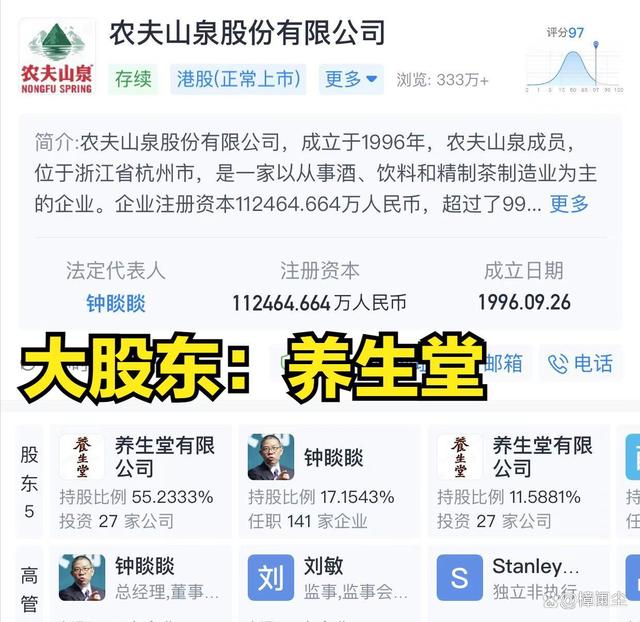640x622 pixels.
Task: Tap the 电话 contact button
Action: (x=581, y=364)
